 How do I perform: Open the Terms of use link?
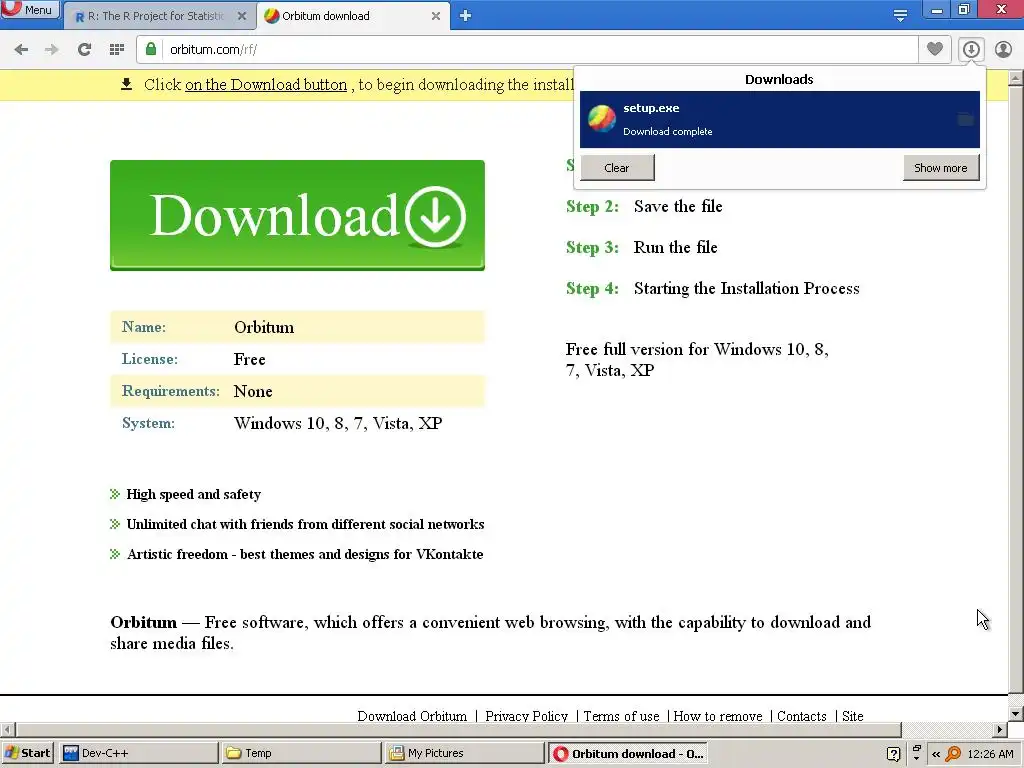pos(621,716)
